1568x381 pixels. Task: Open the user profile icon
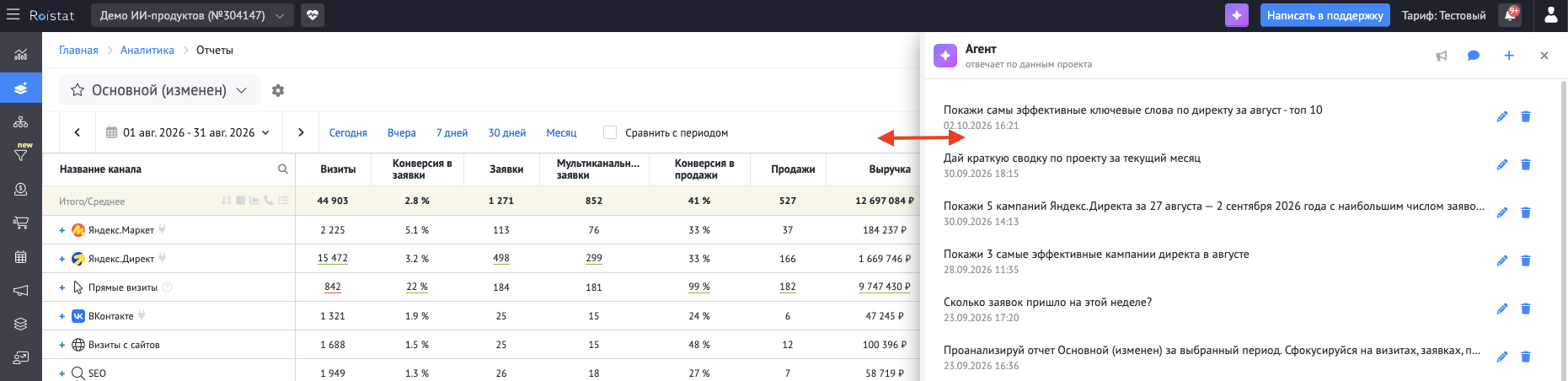point(1551,15)
